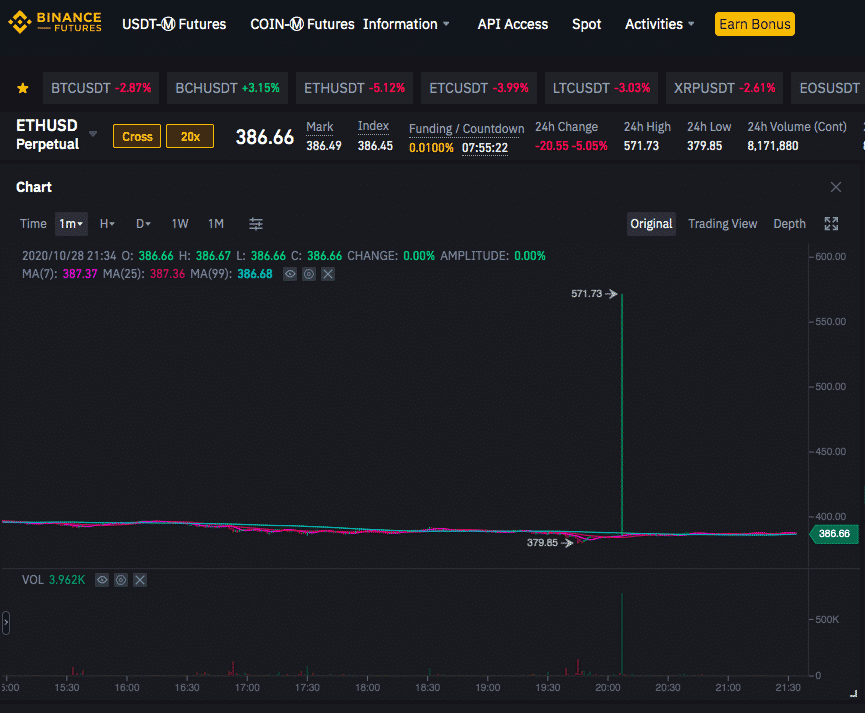Click the 24h High value 571.73
865x713 pixels.
pos(641,146)
